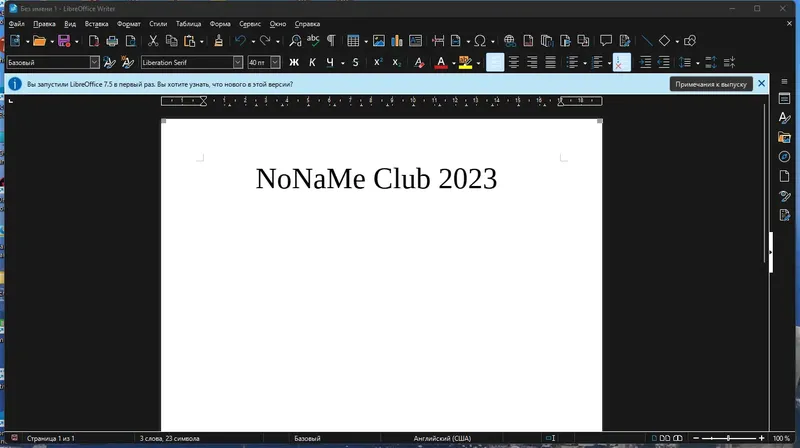Expand line spacing dropdown arrow
This screenshot has width=800, height=448.
point(697,63)
